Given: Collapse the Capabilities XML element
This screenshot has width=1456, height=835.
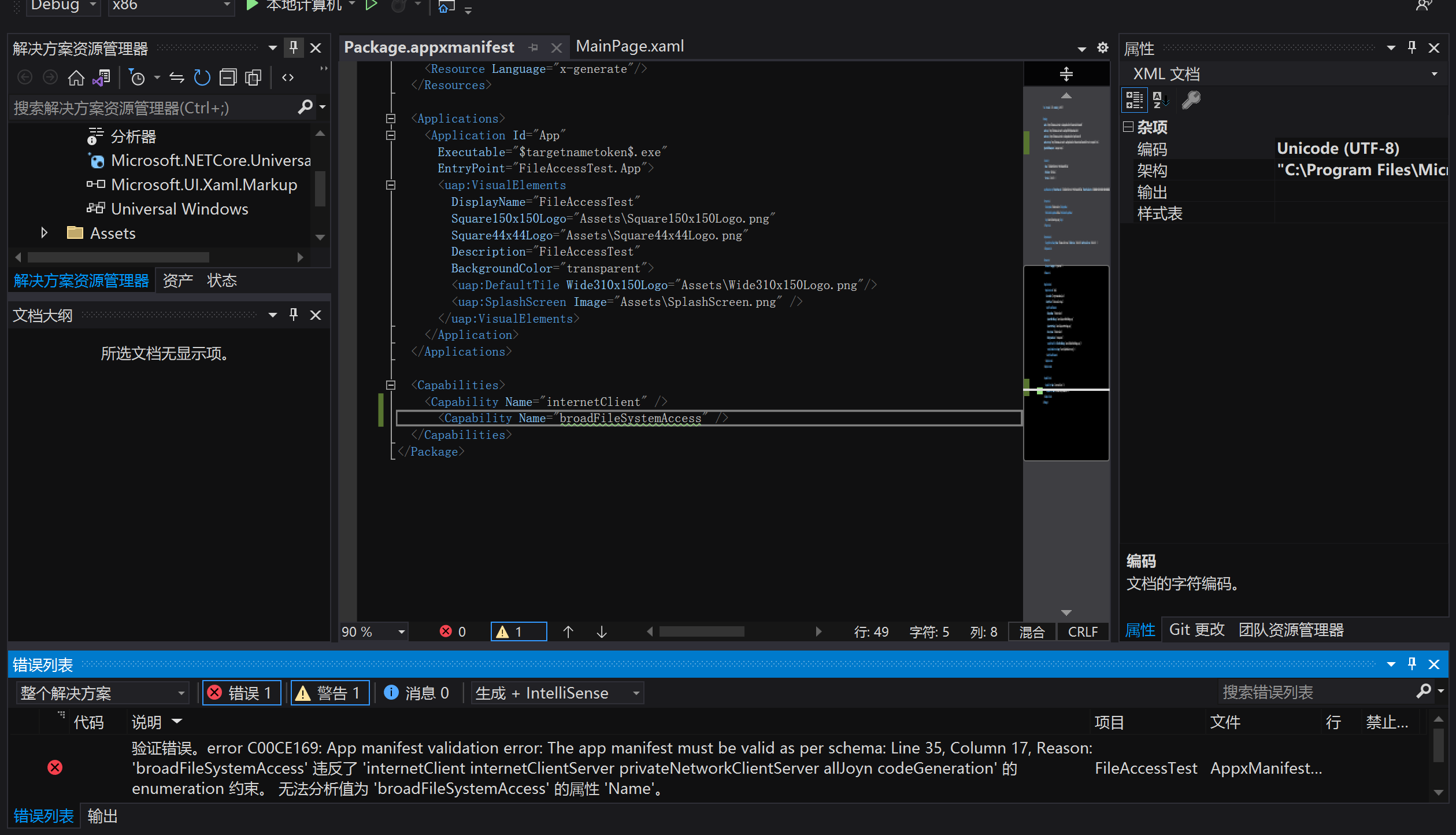Looking at the screenshot, I should coord(391,385).
